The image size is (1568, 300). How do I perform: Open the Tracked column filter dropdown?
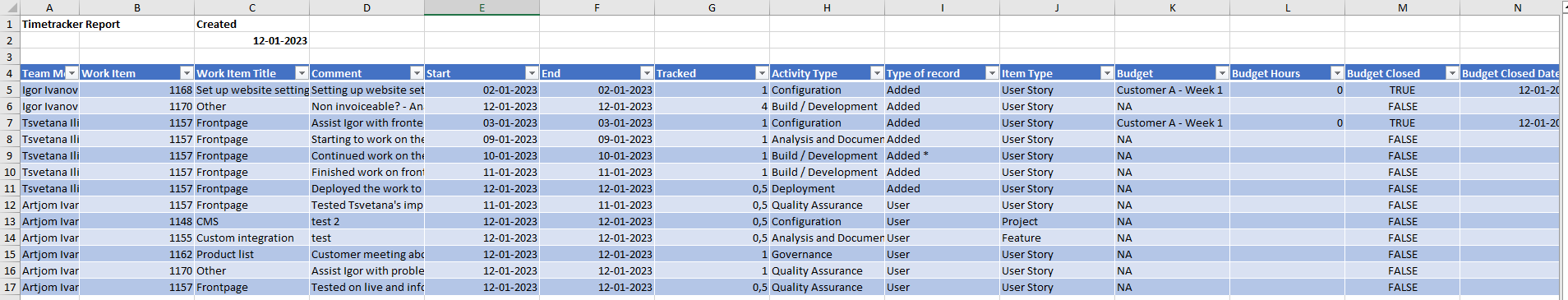(762, 73)
